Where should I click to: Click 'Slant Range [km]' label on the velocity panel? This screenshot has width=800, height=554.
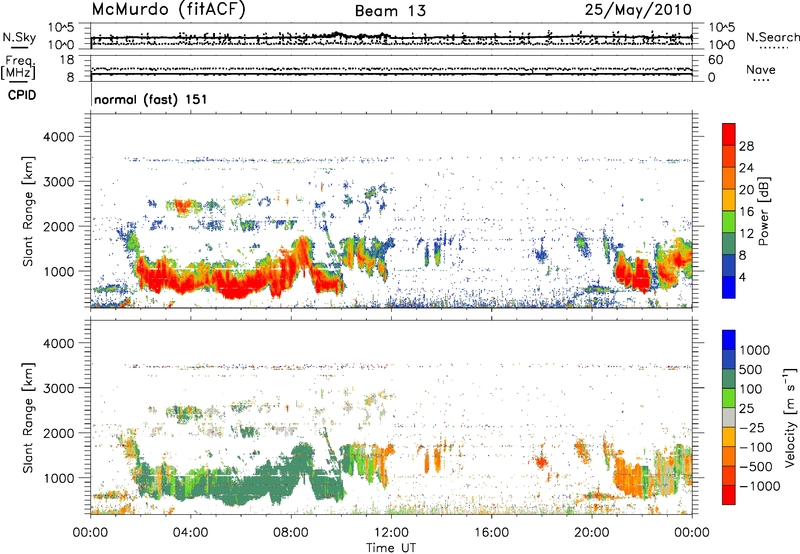(x=28, y=417)
